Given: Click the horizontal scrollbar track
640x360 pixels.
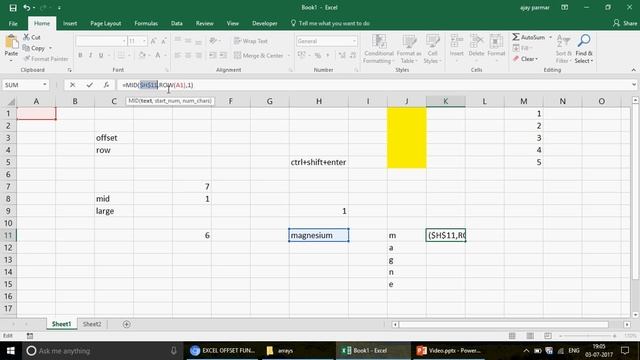Looking at the screenshot, I should 504,324.
